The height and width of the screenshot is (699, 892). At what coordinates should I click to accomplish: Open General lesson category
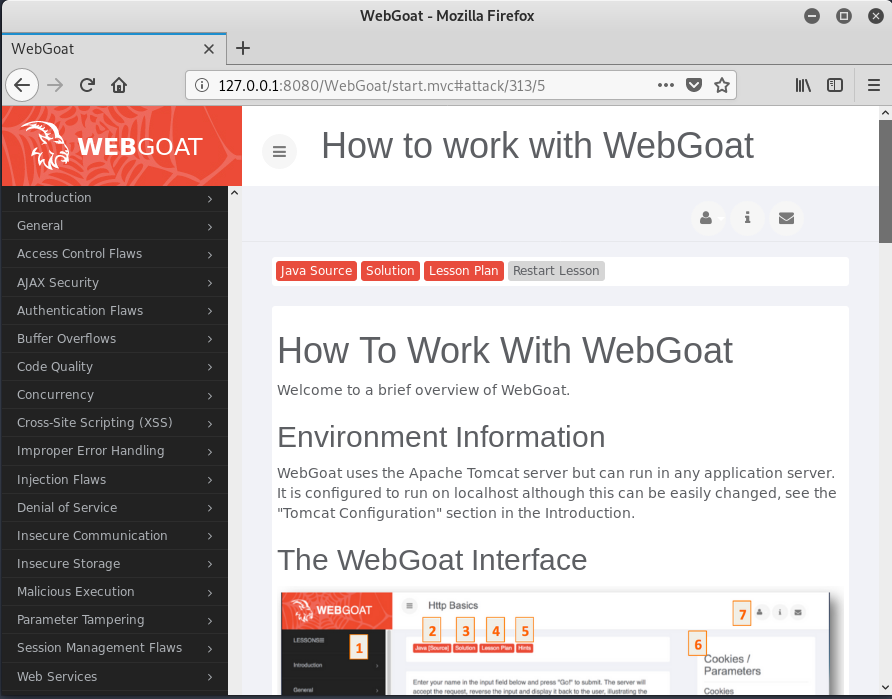point(115,226)
